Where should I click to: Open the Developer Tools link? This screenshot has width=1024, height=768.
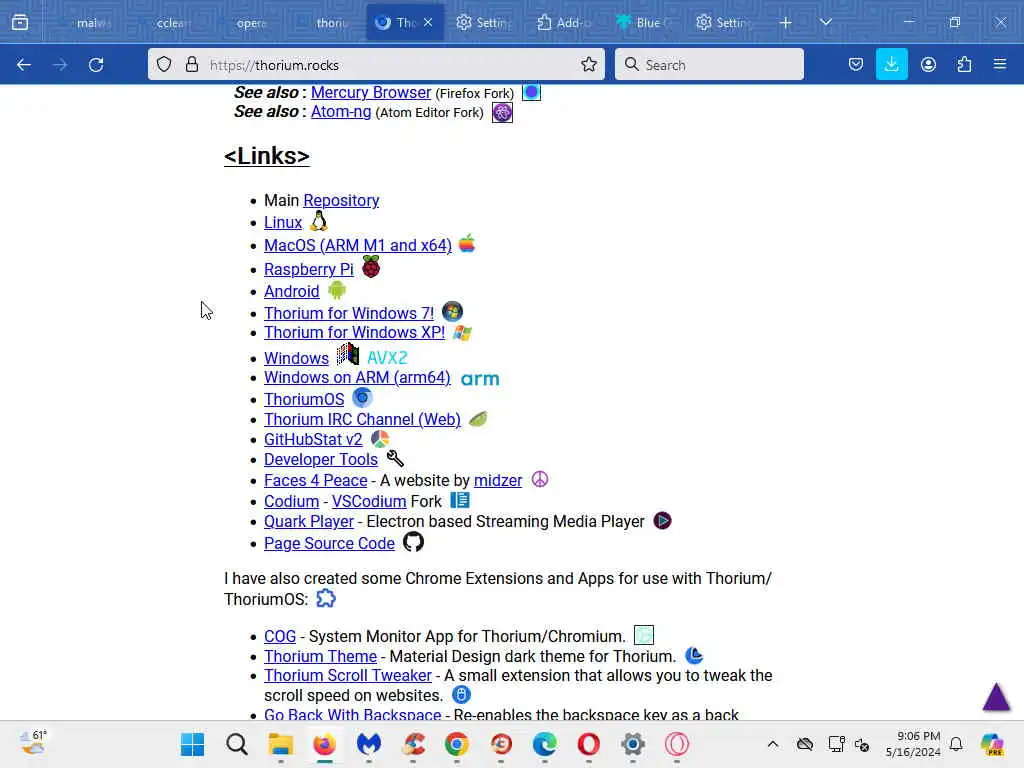click(321, 460)
